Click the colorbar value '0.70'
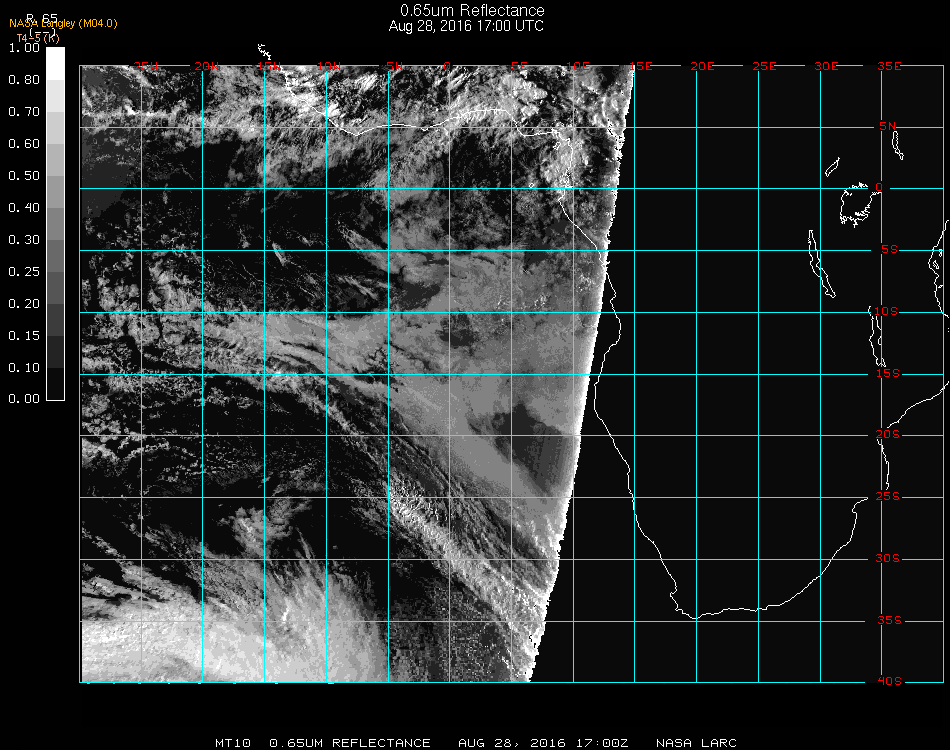 pos(24,112)
